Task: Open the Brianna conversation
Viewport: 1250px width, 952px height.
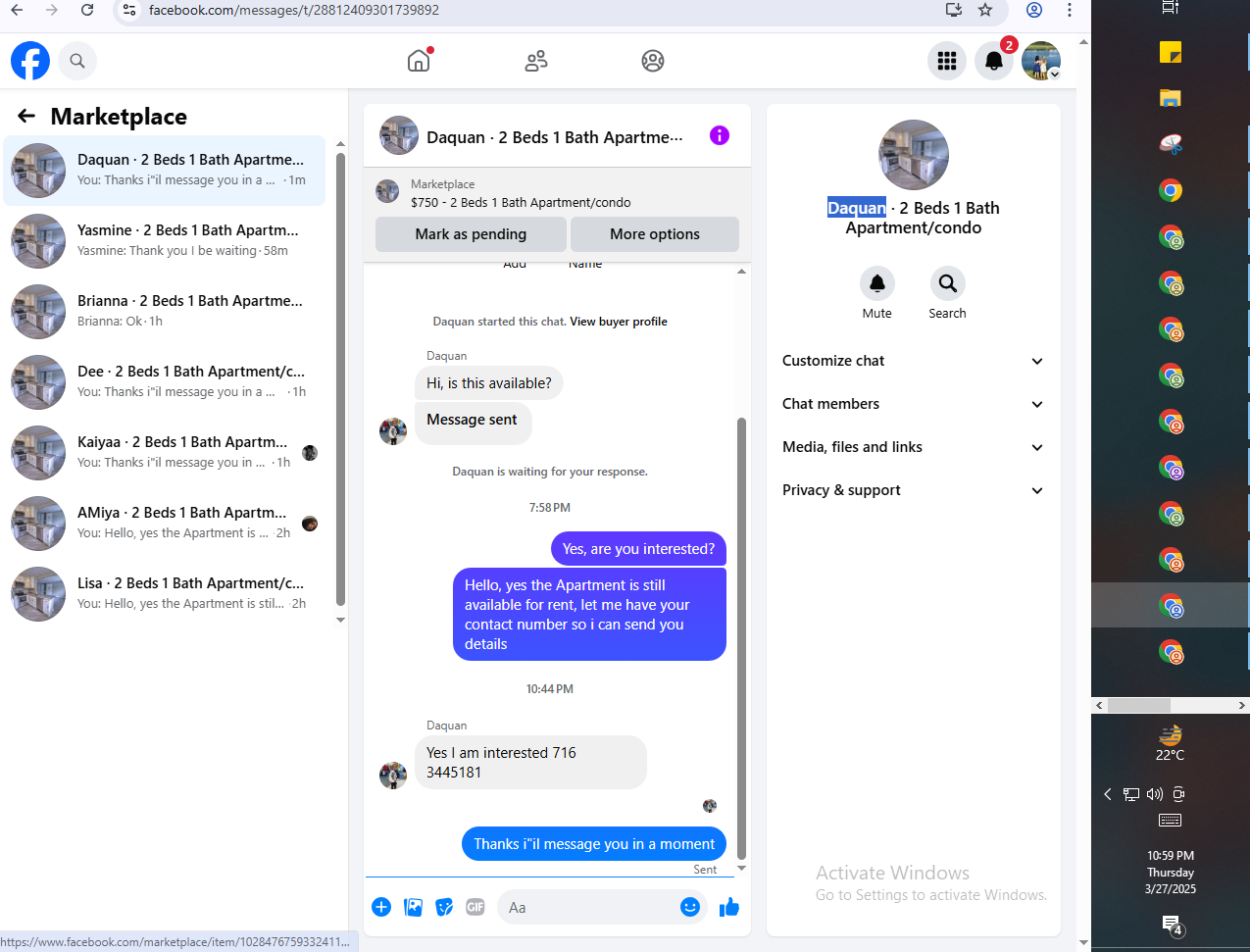Action: [x=165, y=312]
